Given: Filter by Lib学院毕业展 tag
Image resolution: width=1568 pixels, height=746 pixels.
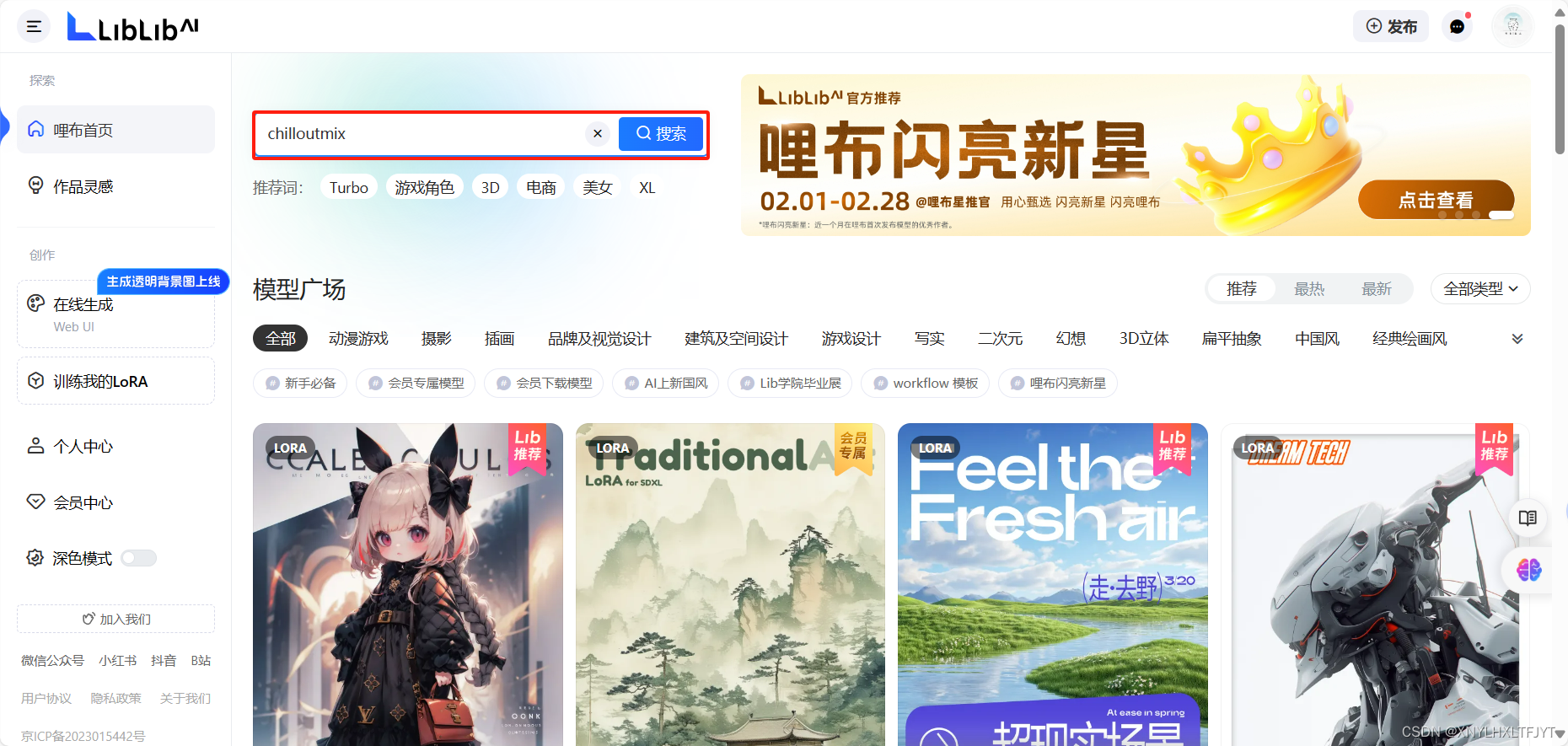Looking at the screenshot, I should (x=790, y=383).
